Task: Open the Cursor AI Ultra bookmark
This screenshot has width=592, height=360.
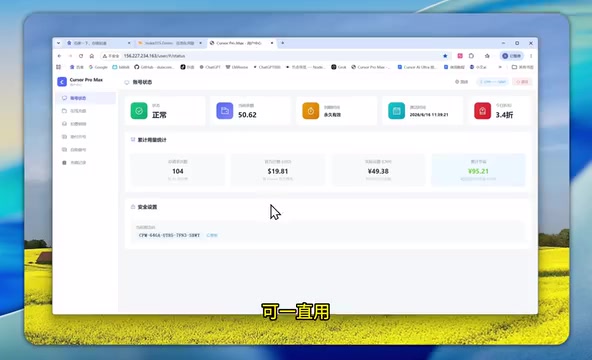Action: (x=417, y=67)
